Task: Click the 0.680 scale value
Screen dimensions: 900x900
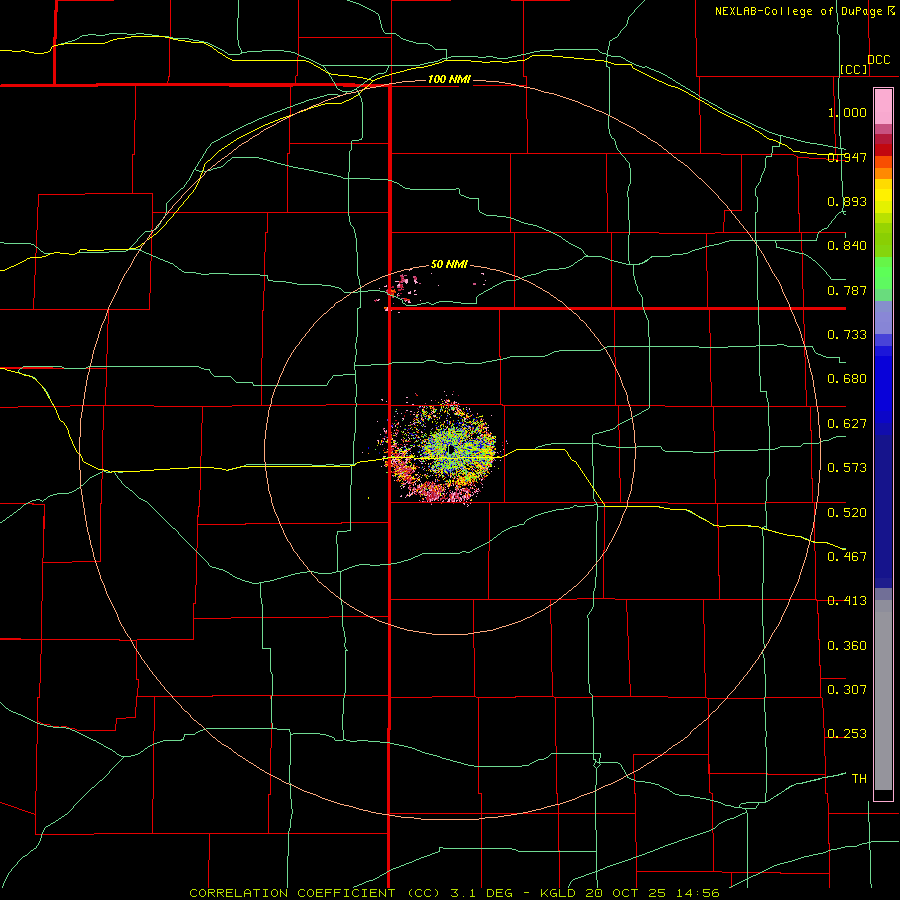Action: pyautogui.click(x=847, y=379)
